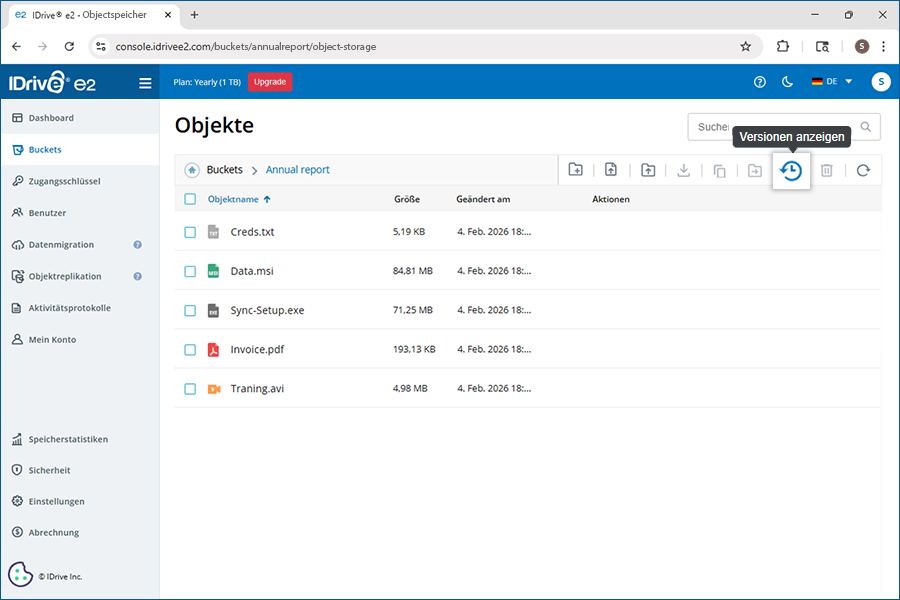
Task: Toggle dark mode with moon icon
Action: [787, 82]
